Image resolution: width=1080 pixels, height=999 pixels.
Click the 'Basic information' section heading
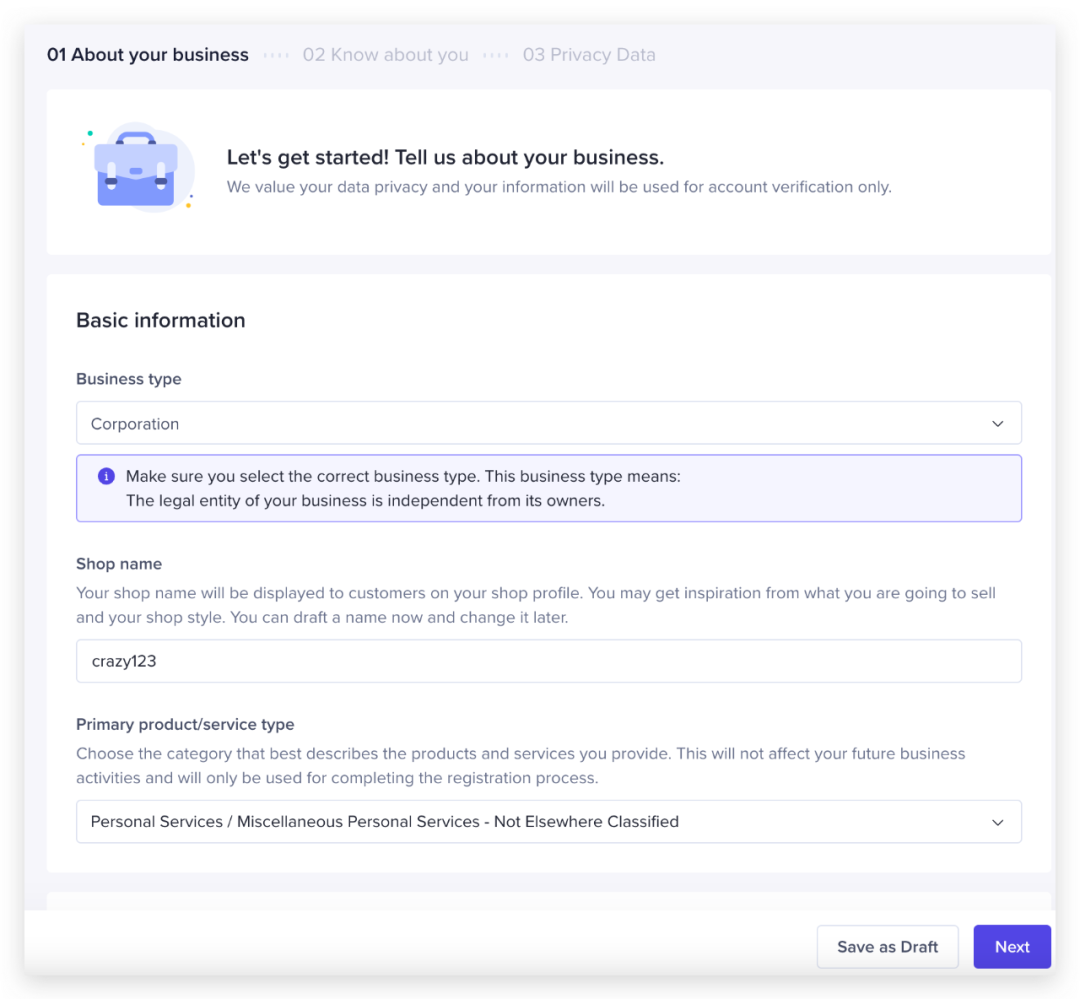point(161,320)
